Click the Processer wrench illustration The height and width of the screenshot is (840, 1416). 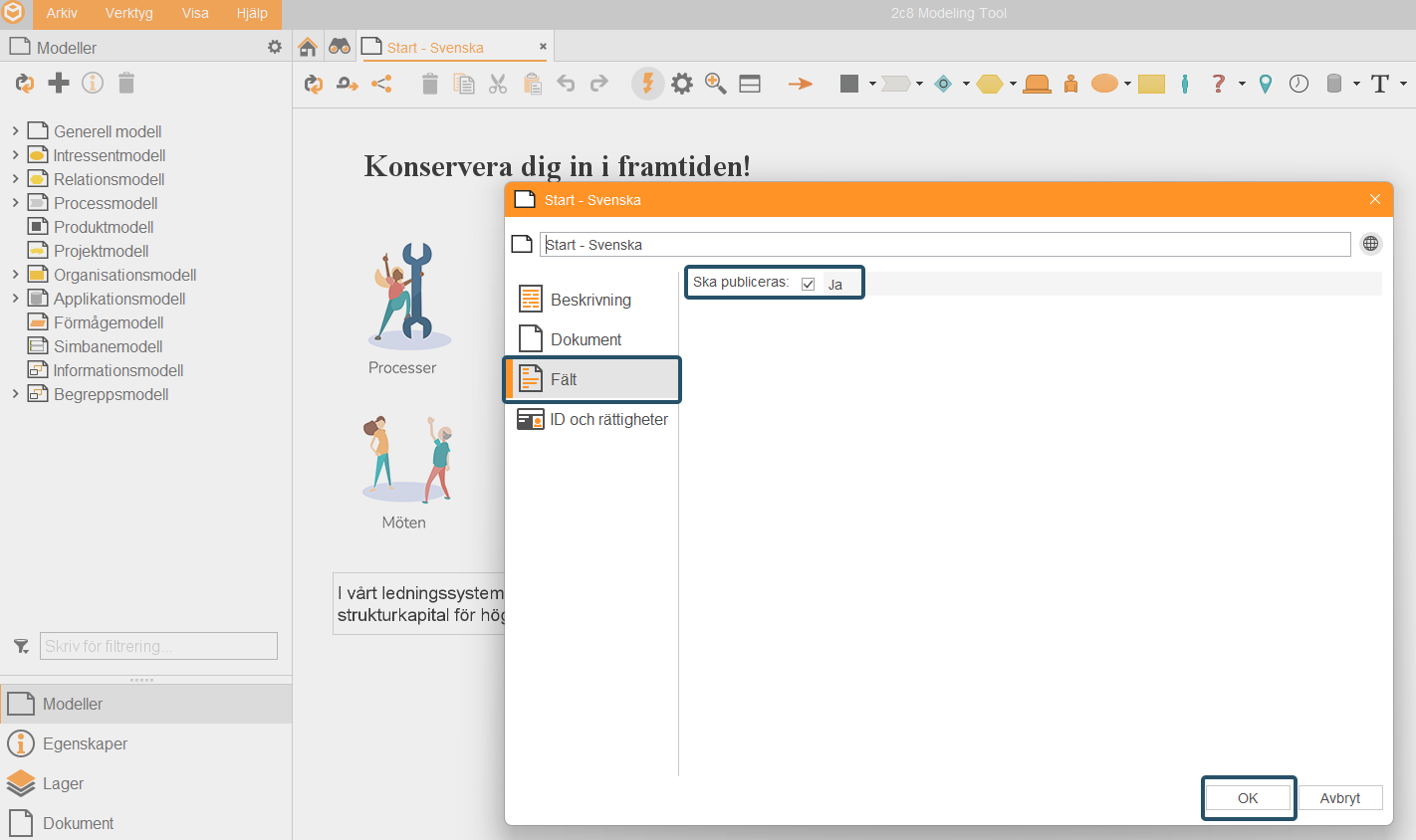pos(408,296)
